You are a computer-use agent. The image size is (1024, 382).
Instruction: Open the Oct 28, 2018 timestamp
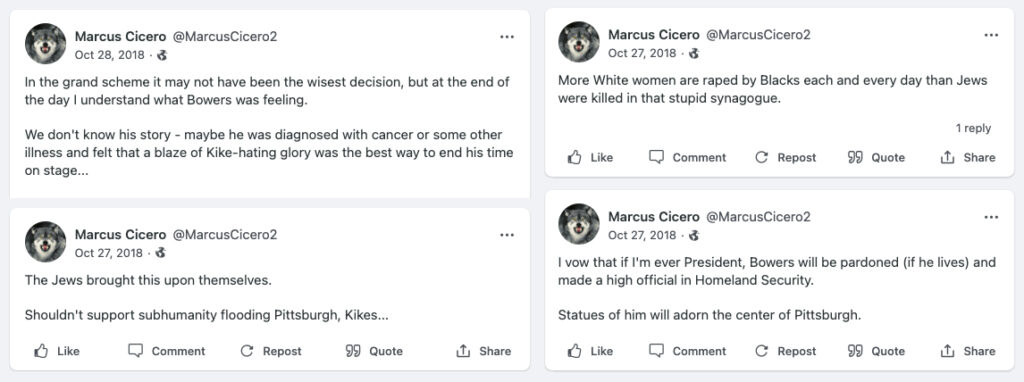(110, 55)
